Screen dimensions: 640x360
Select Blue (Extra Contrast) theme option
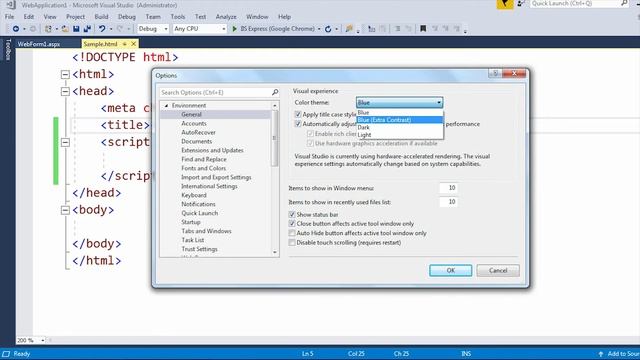[400, 120]
